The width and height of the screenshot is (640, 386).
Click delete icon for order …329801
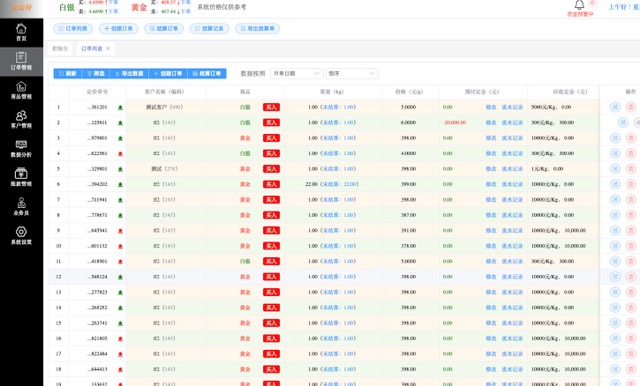click(631, 169)
